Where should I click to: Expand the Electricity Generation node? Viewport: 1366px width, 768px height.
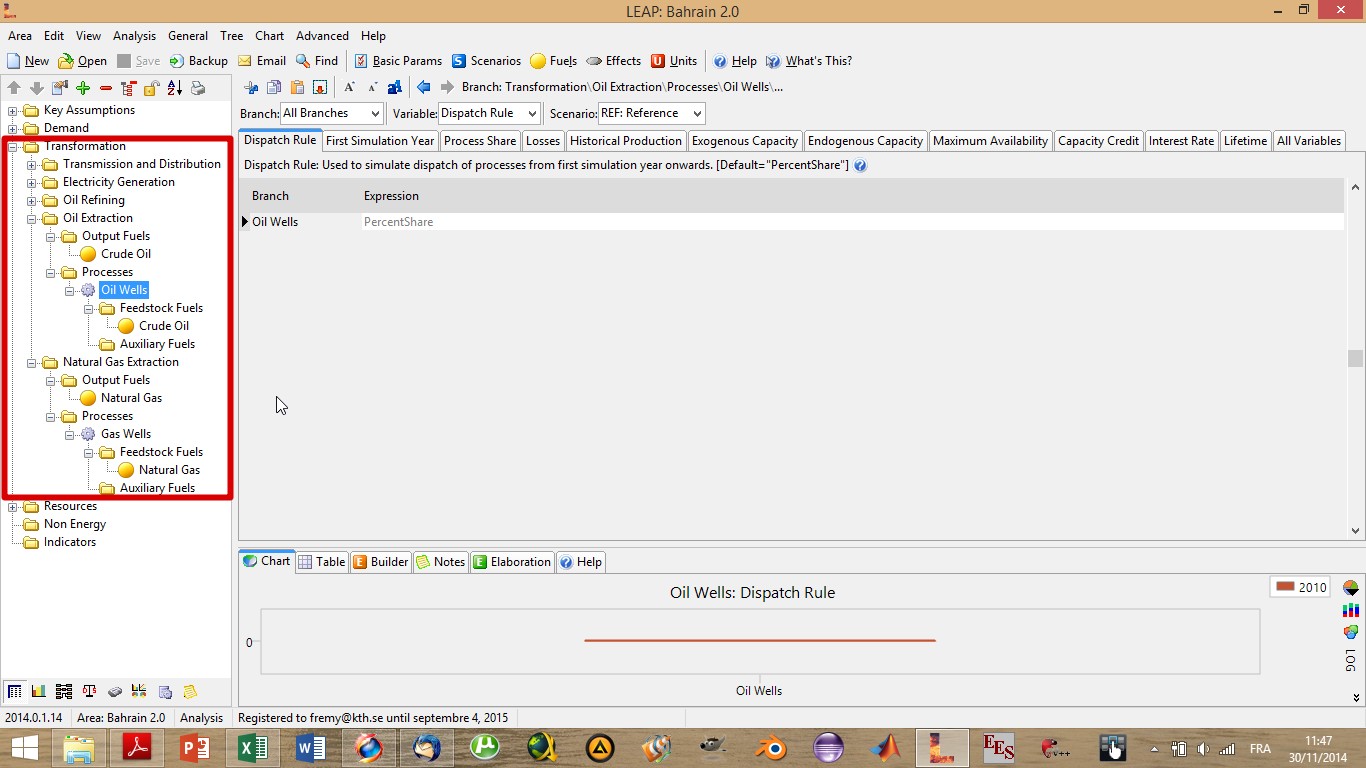click(x=32, y=182)
